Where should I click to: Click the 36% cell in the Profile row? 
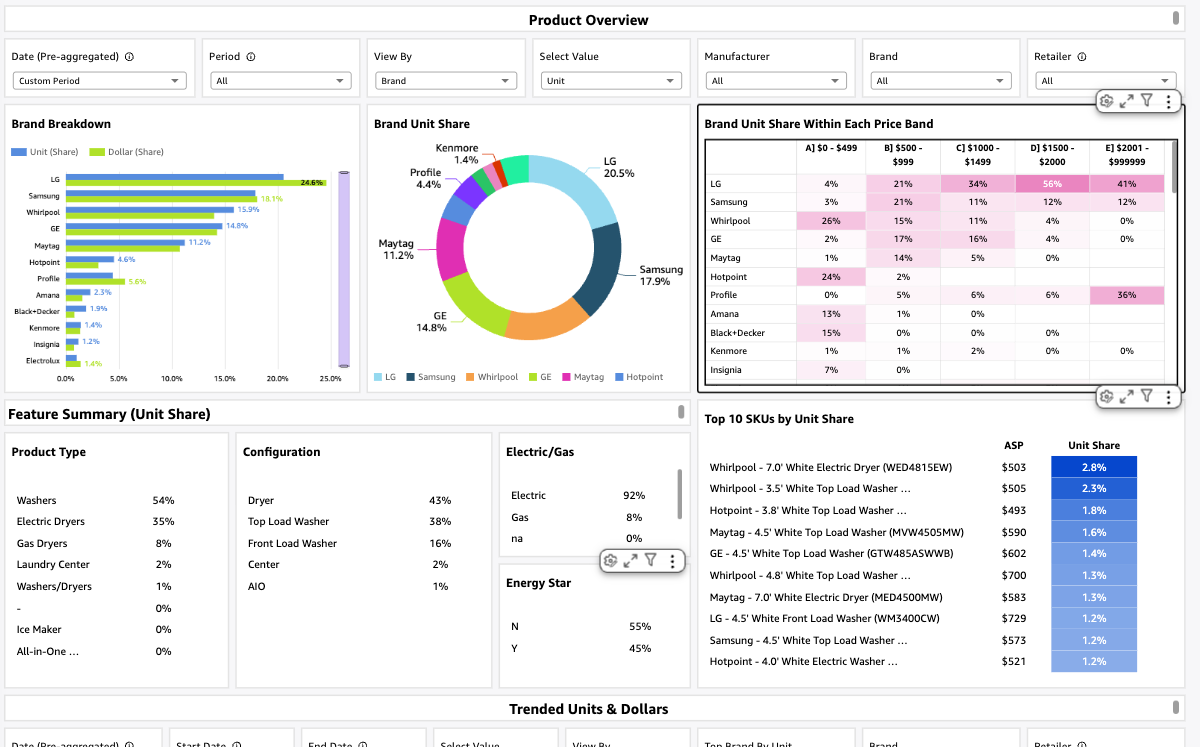1127,295
